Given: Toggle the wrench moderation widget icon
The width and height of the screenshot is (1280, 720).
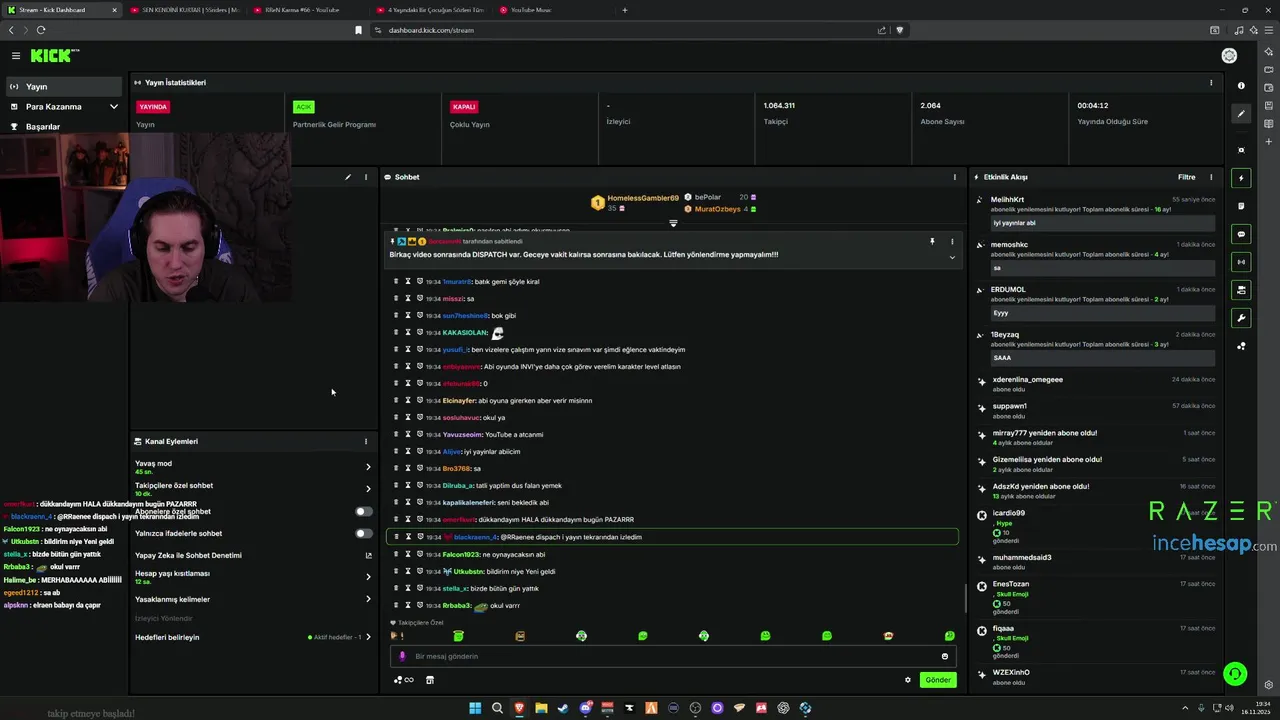Looking at the screenshot, I should (1241, 318).
